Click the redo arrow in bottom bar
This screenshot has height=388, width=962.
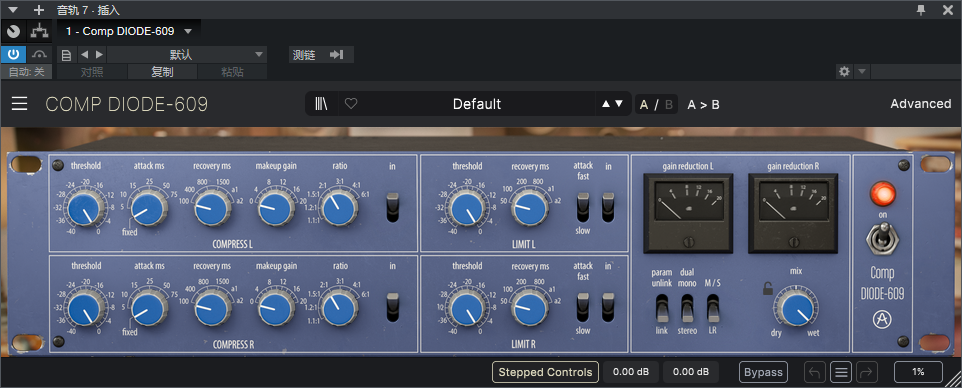click(866, 372)
